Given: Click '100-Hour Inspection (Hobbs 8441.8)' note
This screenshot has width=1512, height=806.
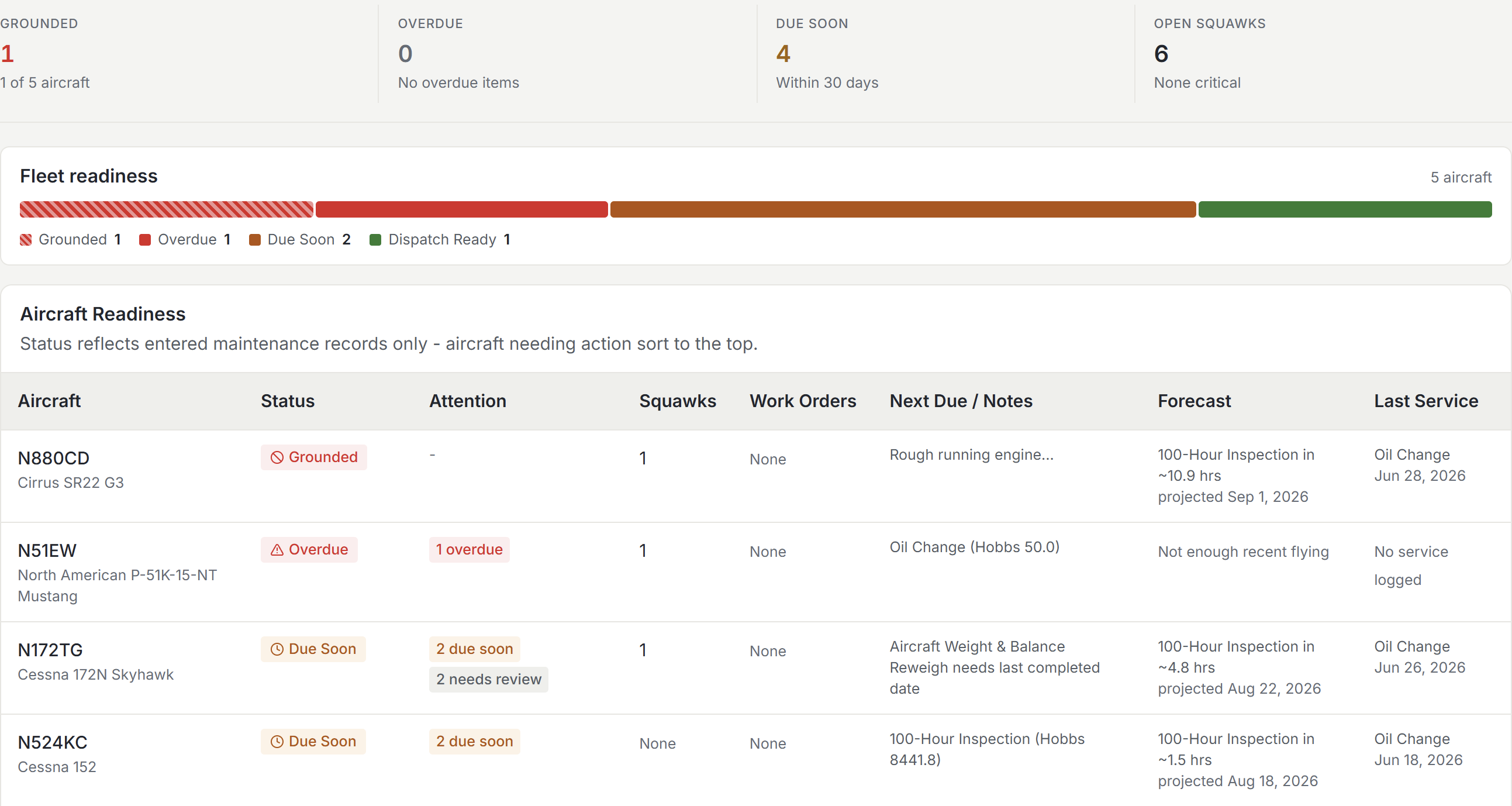Looking at the screenshot, I should (x=988, y=750).
